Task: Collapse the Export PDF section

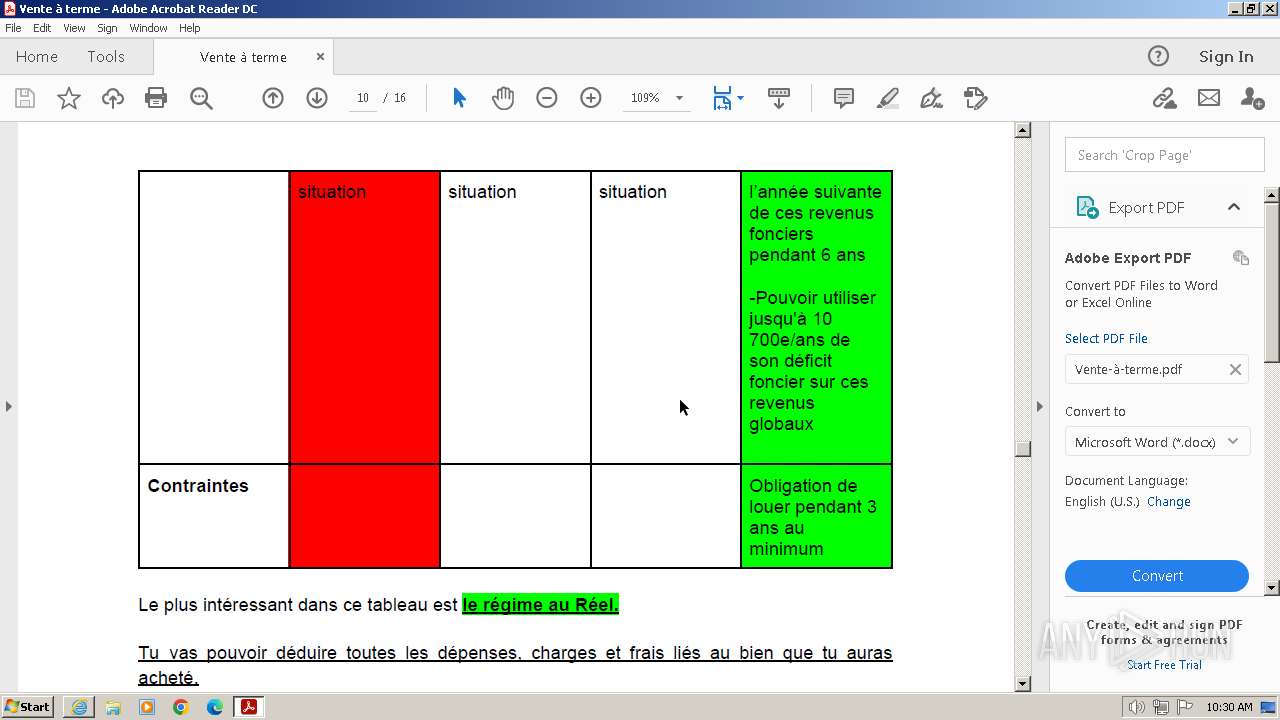Action: (x=1234, y=207)
